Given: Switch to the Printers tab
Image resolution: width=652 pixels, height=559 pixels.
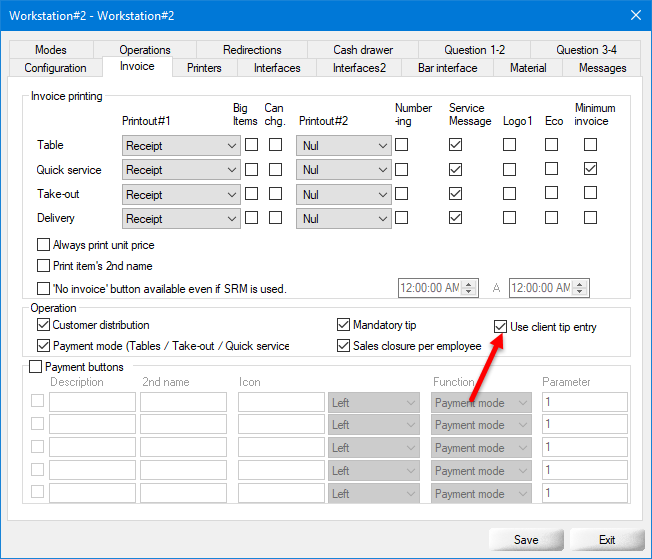Looking at the screenshot, I should pyautogui.click(x=204, y=68).
